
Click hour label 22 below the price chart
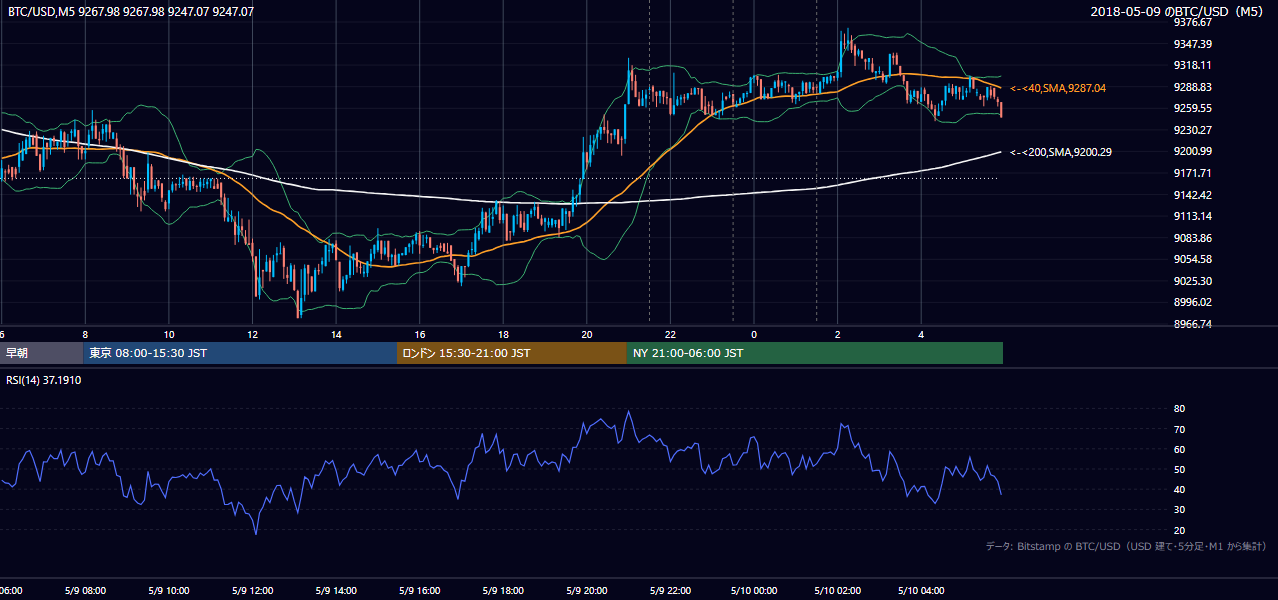point(670,335)
